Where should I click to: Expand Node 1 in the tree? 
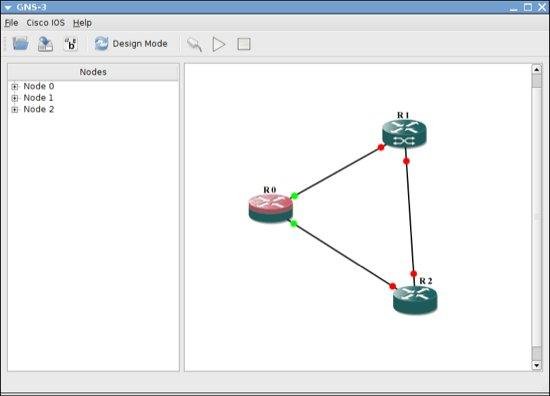15,98
